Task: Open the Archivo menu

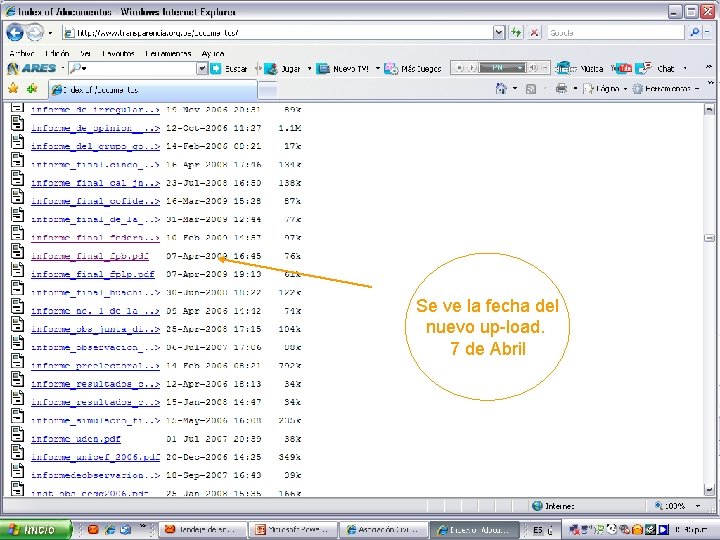Action: click(x=22, y=52)
